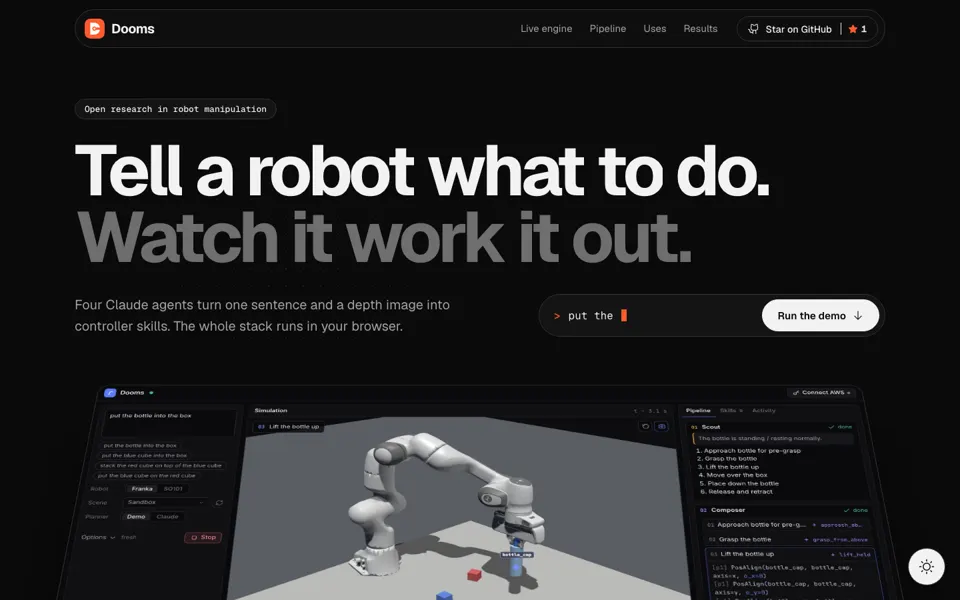Click the simulation time readout 't = 3.1 s'
960x600 pixels.
coord(650,411)
